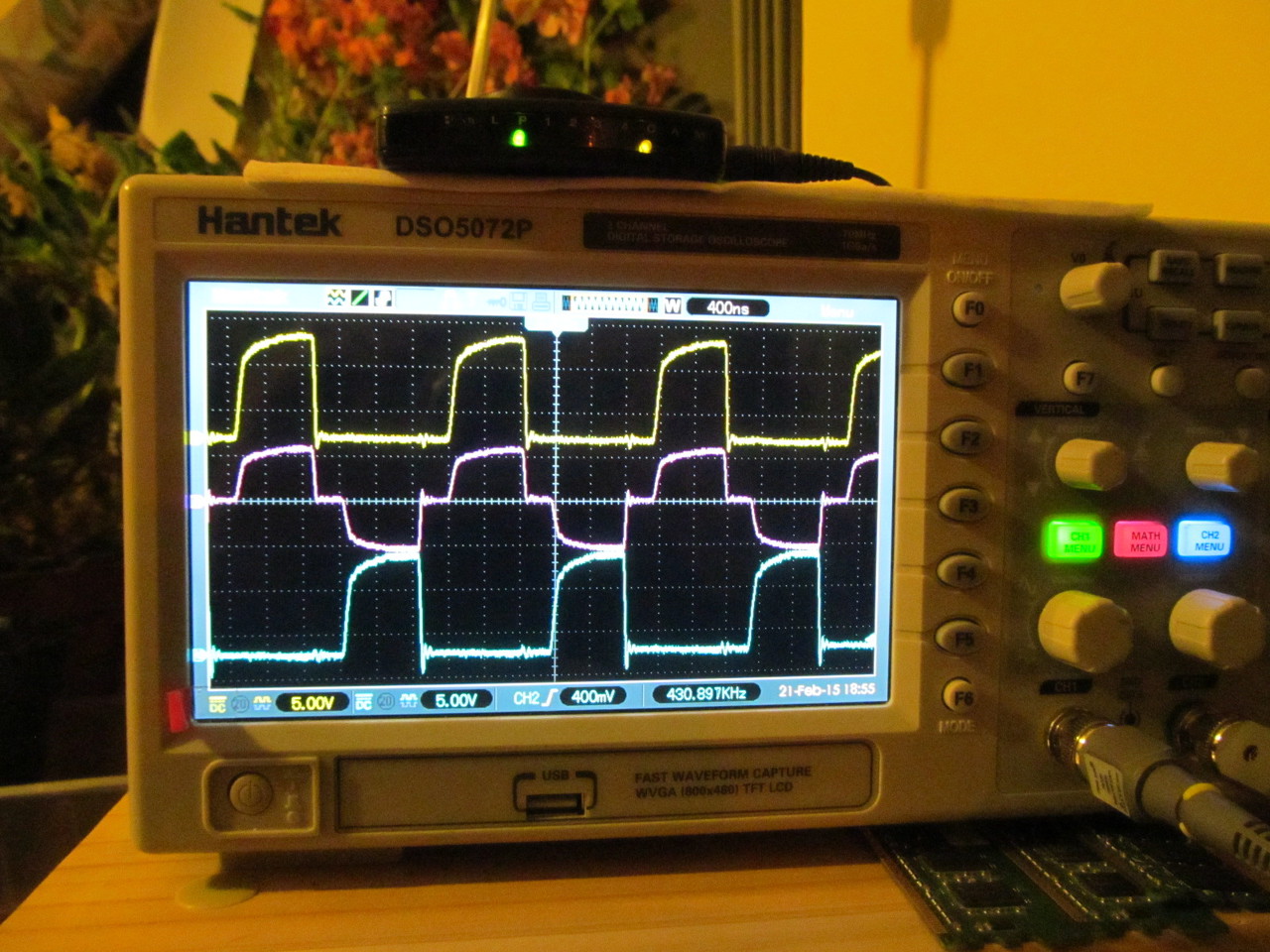Viewport: 1270px width, 952px height.
Task: Tap the rising edge trigger slope icon
Action: click(x=551, y=698)
